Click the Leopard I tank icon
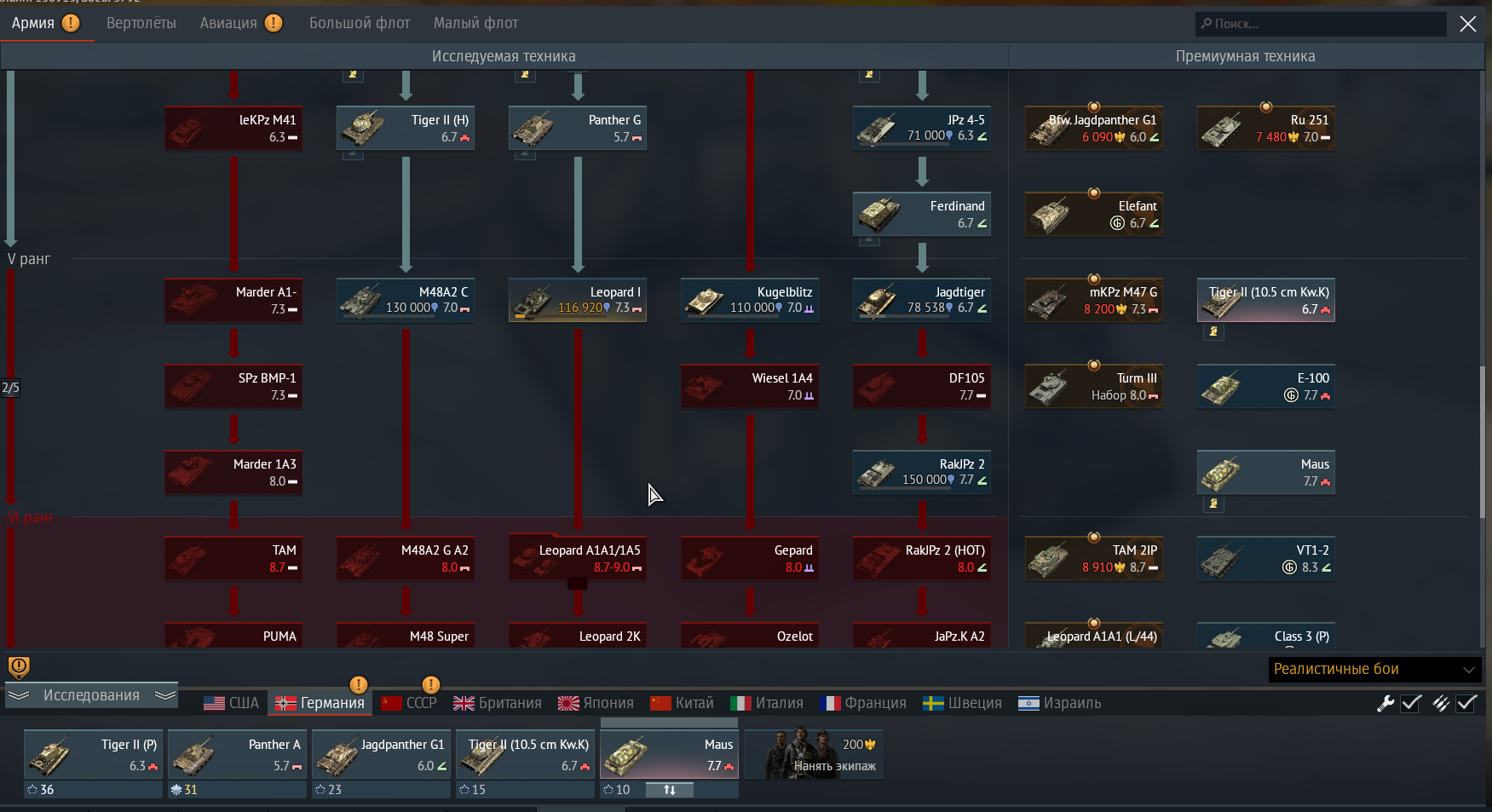The height and width of the screenshot is (812, 1492). [x=533, y=301]
